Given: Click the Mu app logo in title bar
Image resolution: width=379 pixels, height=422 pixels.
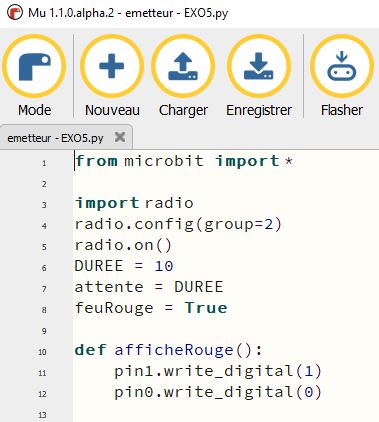Looking at the screenshot, I should (15, 13).
